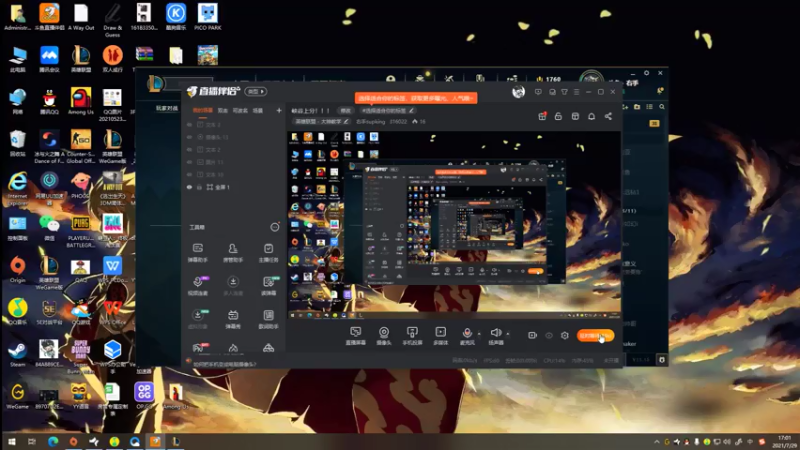
Task: Edit the stream tag selection field
Action: click(387, 110)
